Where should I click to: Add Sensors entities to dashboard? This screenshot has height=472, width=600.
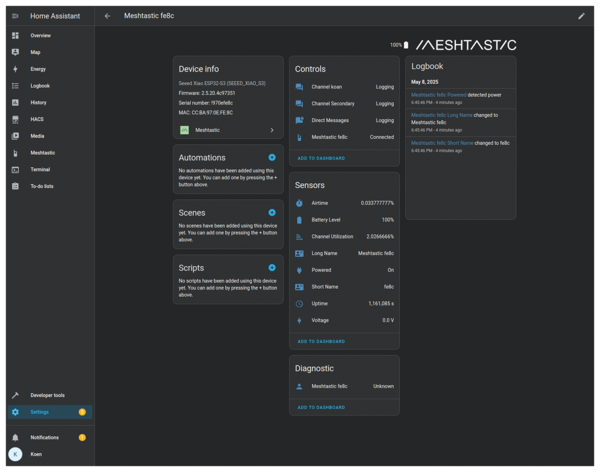pyautogui.click(x=321, y=341)
